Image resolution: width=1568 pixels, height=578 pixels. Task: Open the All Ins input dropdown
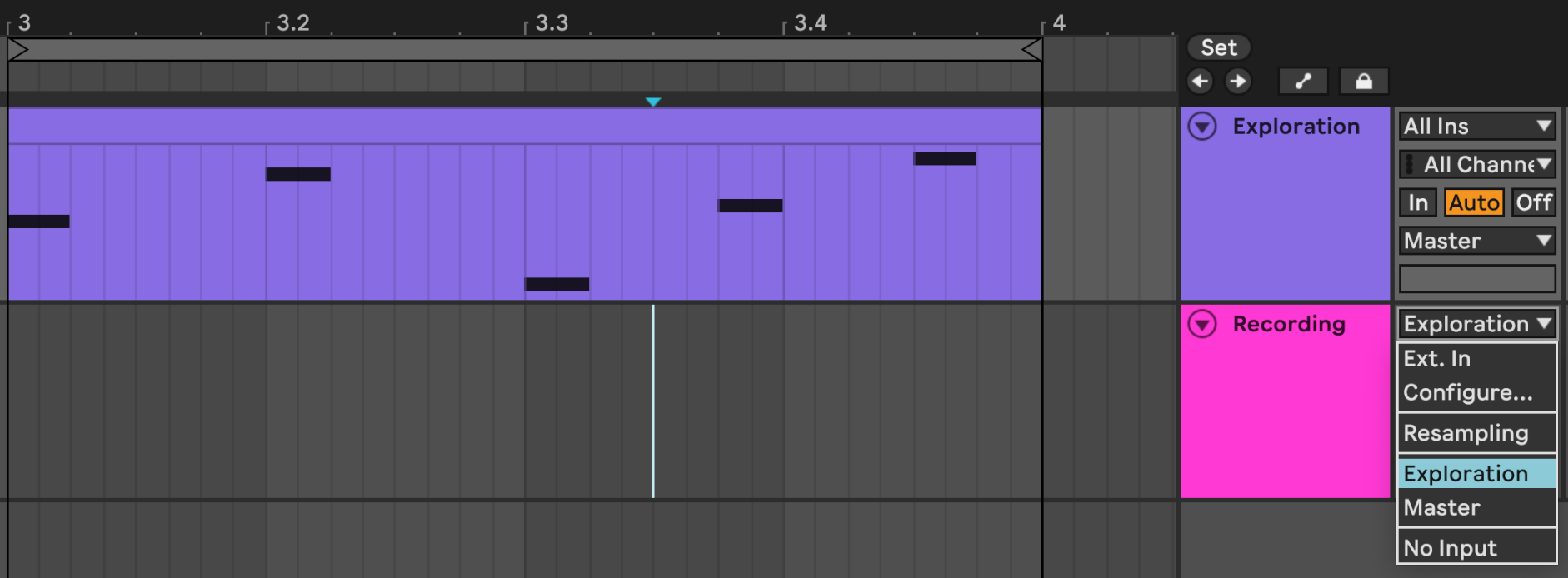tap(1476, 127)
